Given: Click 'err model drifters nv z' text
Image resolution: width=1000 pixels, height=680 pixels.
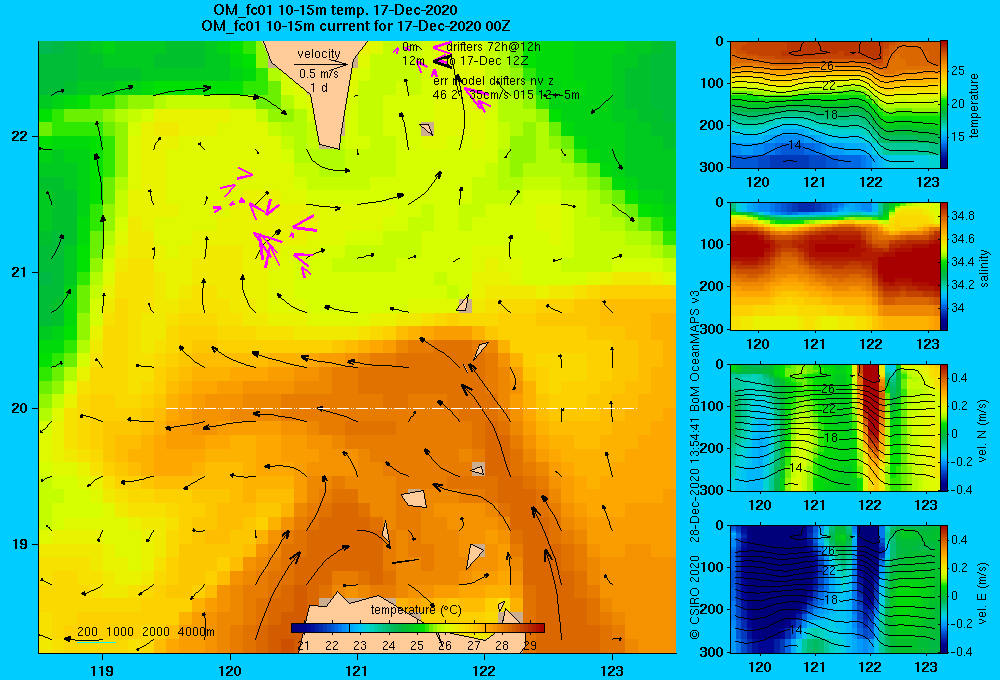Looking at the screenshot, I should point(494,81).
